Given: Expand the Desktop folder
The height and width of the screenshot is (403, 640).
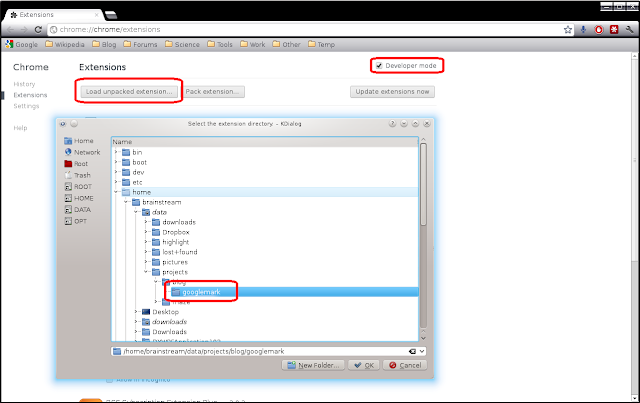Looking at the screenshot, I should point(136,312).
